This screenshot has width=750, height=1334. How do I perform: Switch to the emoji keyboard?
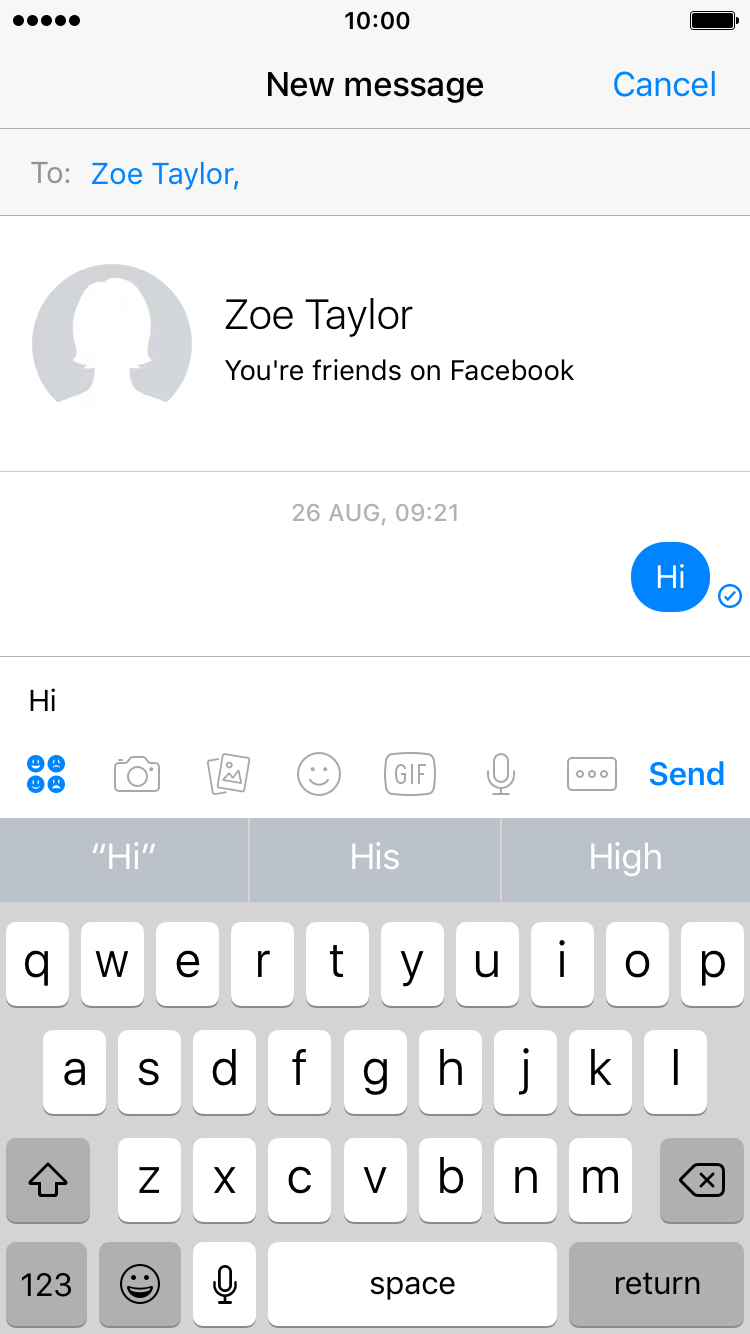pyautogui.click(x=140, y=1284)
